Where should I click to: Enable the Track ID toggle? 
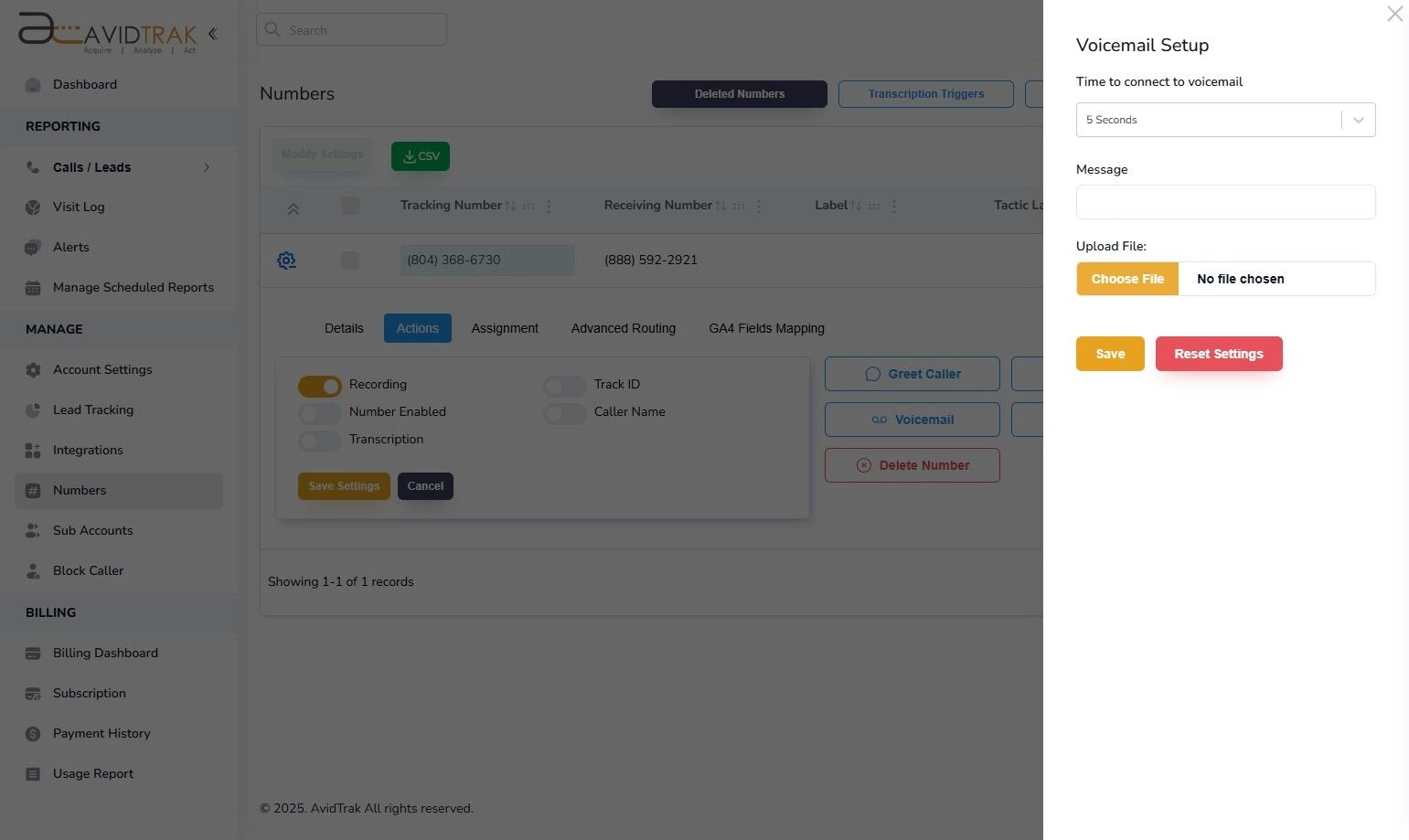click(563, 386)
